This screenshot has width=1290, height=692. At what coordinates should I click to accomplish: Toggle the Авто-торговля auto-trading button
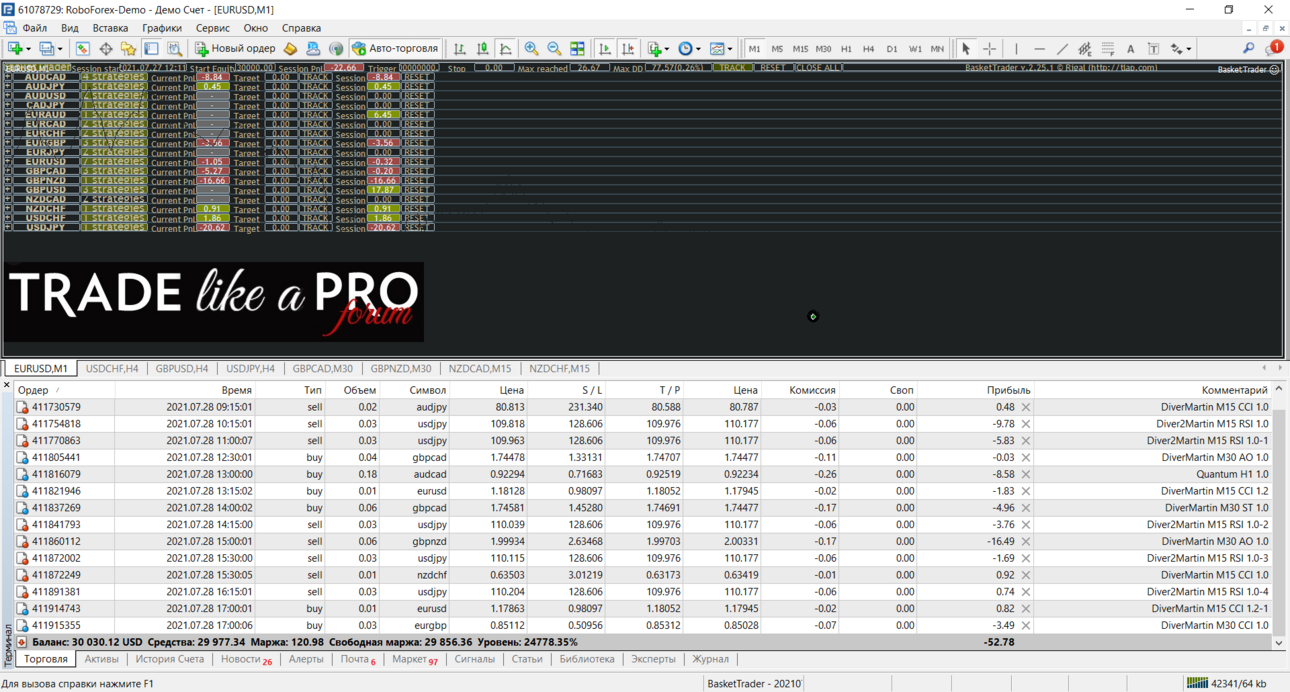(395, 48)
